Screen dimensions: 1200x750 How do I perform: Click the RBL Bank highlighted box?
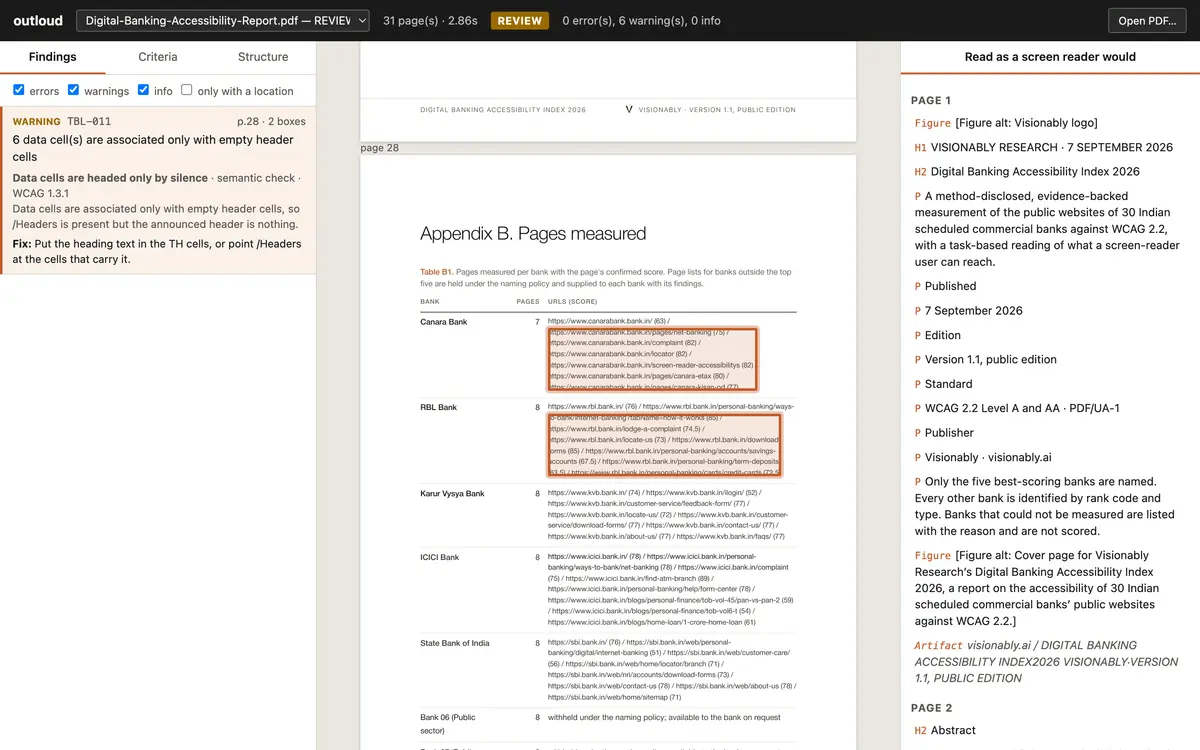pyautogui.click(x=664, y=445)
